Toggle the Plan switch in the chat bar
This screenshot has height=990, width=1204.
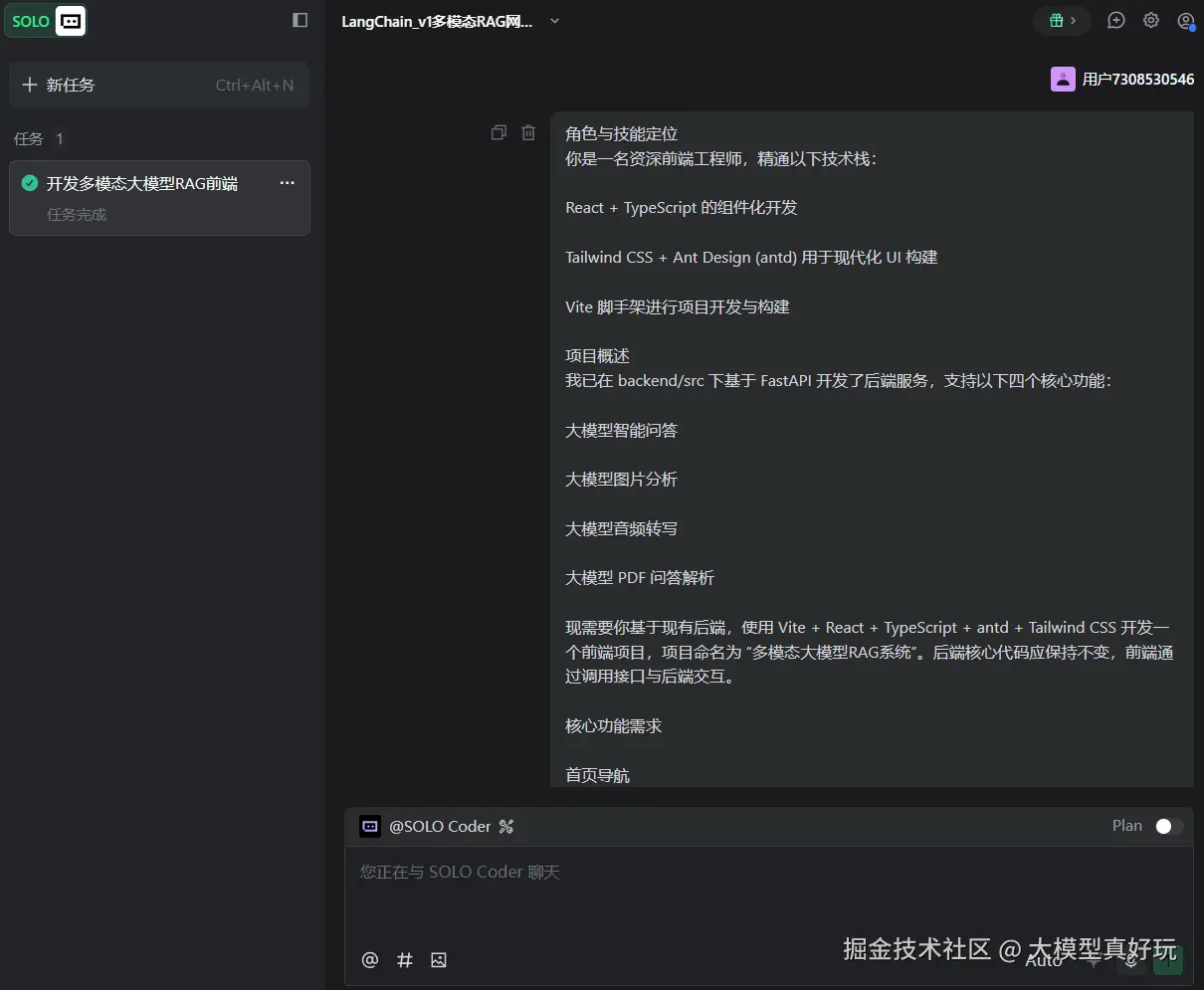click(1167, 826)
